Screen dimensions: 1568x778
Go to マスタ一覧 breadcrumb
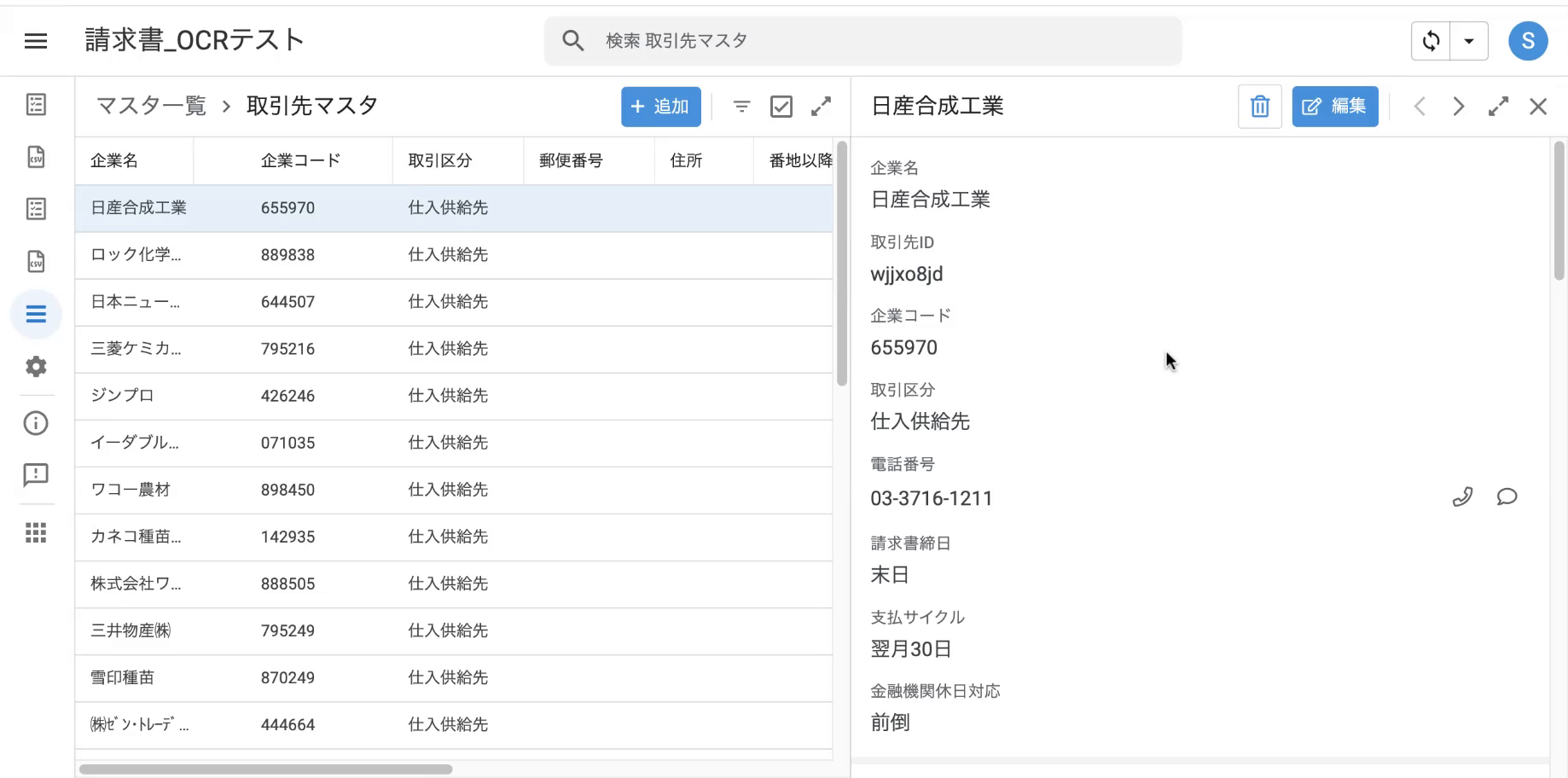(151, 106)
